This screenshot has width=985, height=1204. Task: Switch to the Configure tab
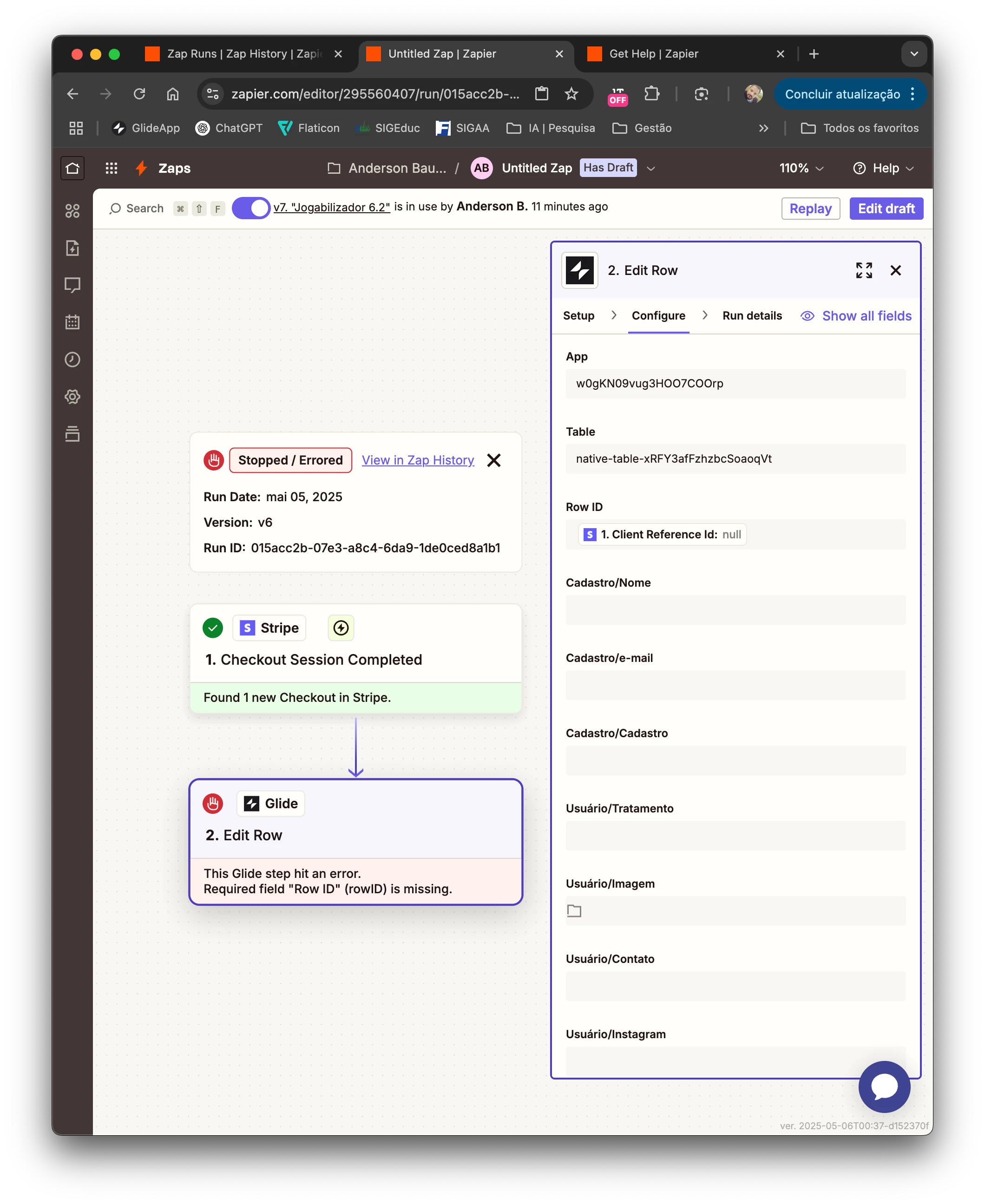(x=658, y=316)
